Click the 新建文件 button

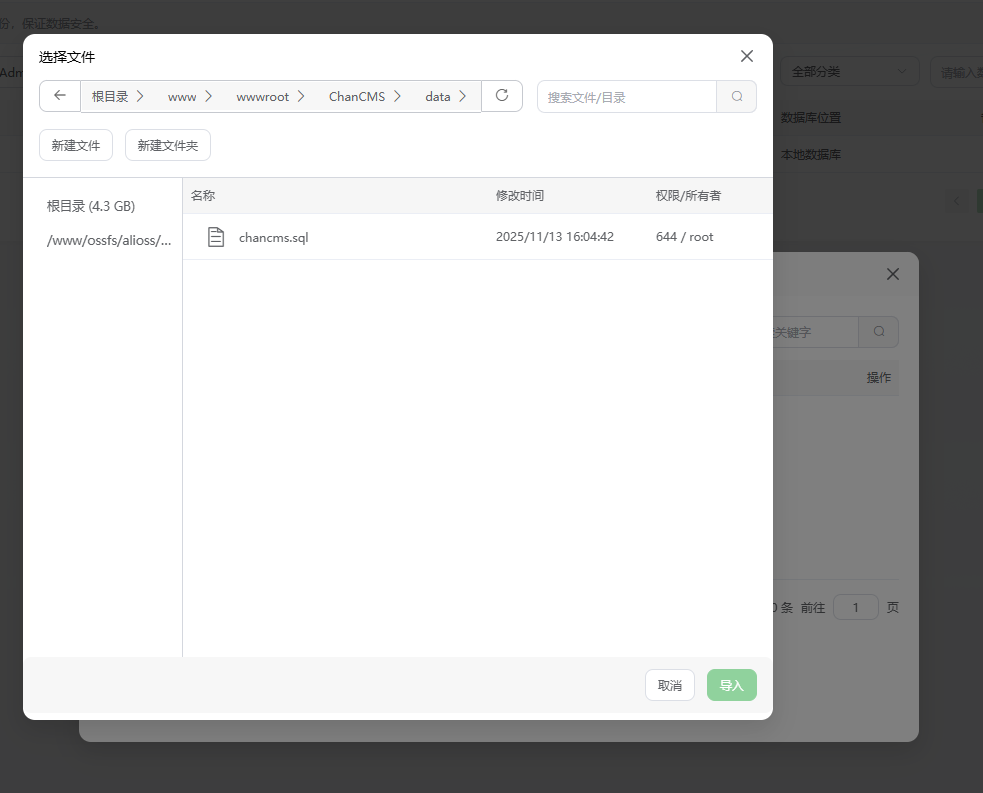coord(76,145)
